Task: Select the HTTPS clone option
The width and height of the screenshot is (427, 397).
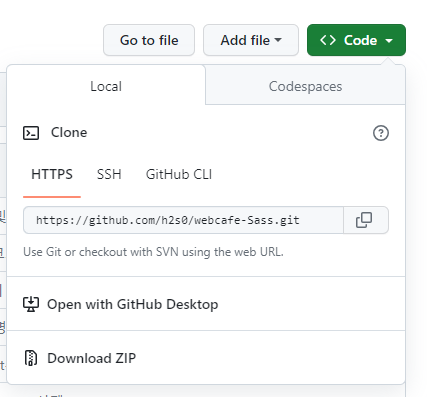Action: [x=52, y=174]
